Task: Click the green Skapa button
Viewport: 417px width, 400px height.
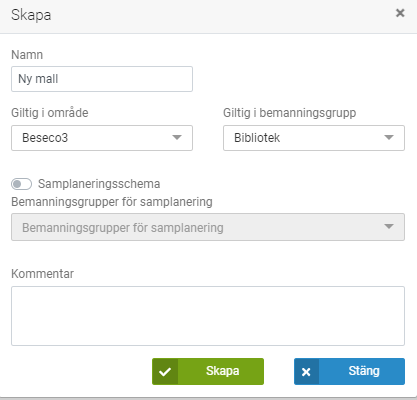Action: click(208, 371)
